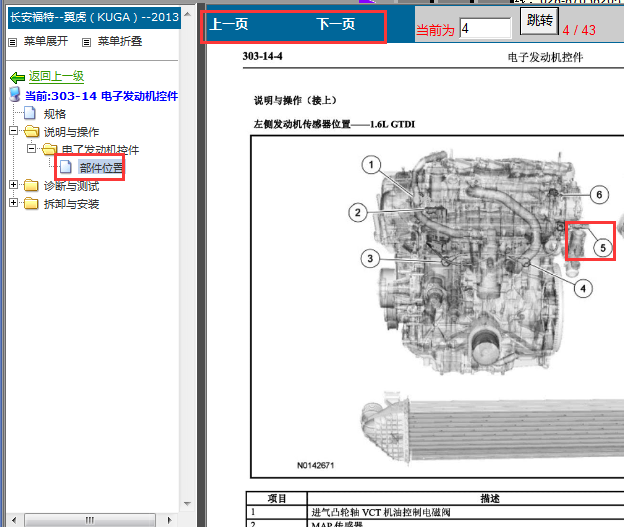Select the 部件位置 tree item
The width and height of the screenshot is (624, 527).
point(101,168)
